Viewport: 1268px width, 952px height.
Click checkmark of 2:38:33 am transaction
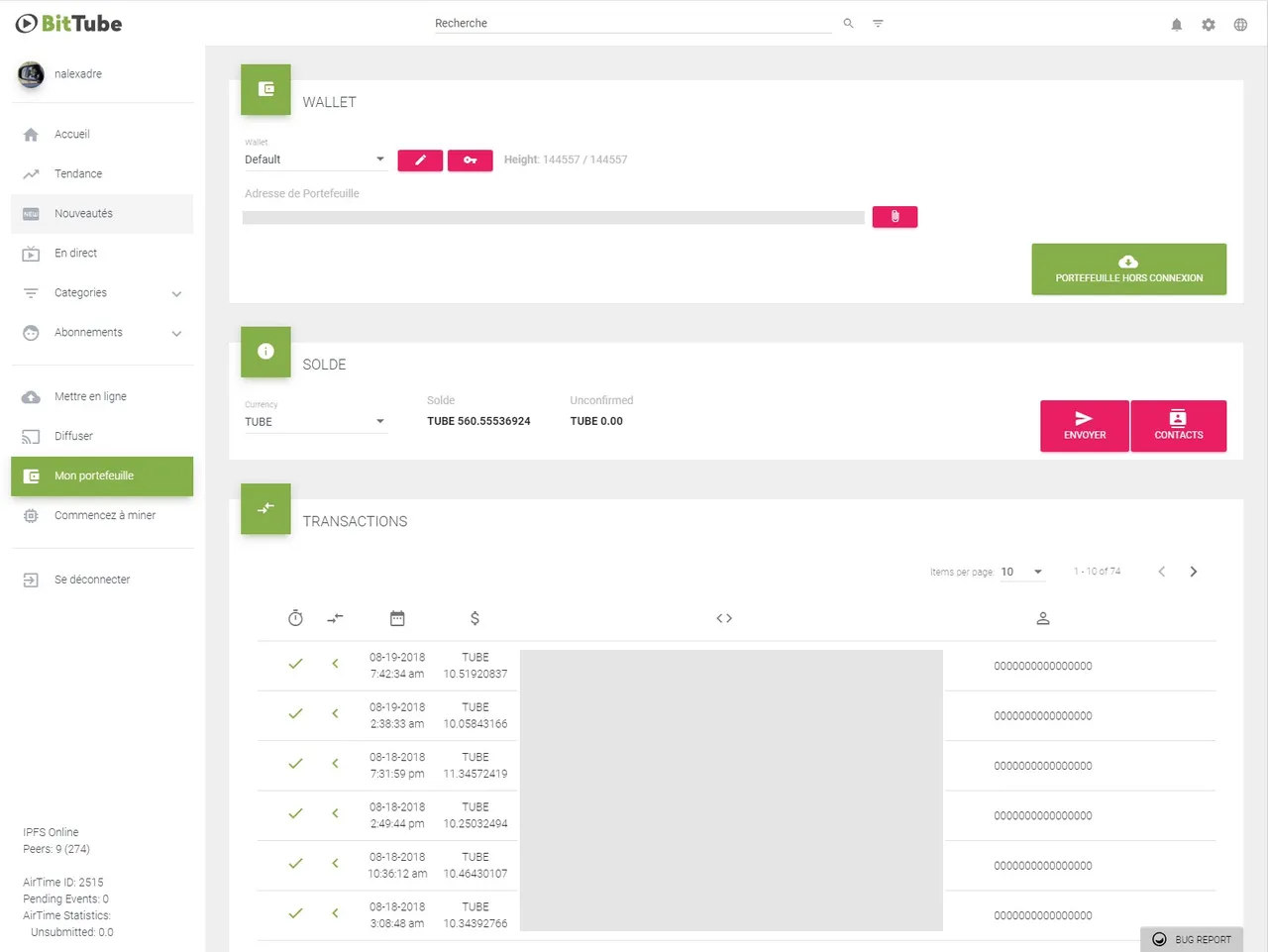(x=295, y=713)
